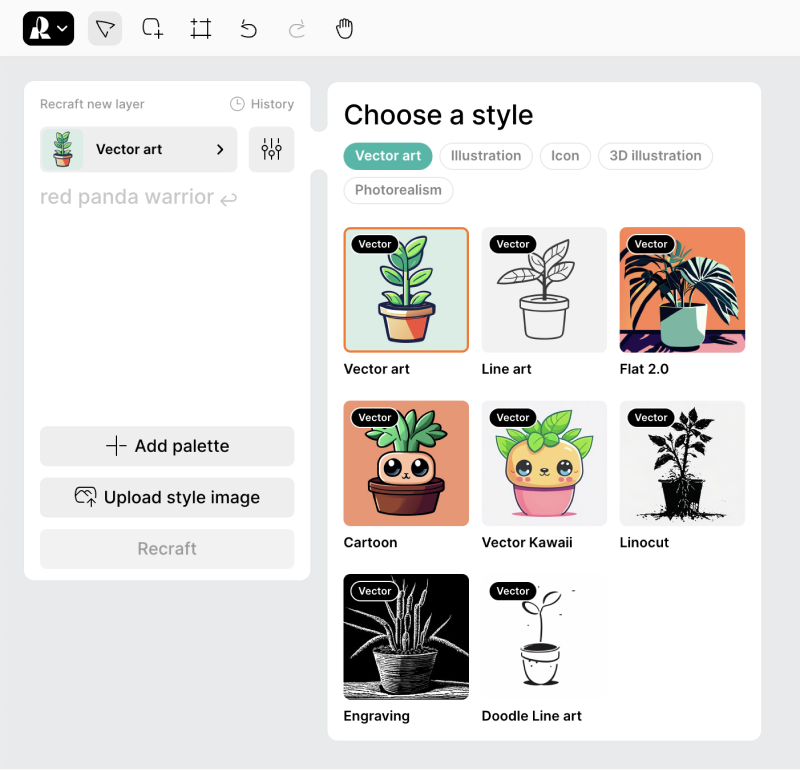Image resolution: width=800 pixels, height=770 pixels.
Task: Open the Recraft logo main menu
Action: (x=48, y=29)
